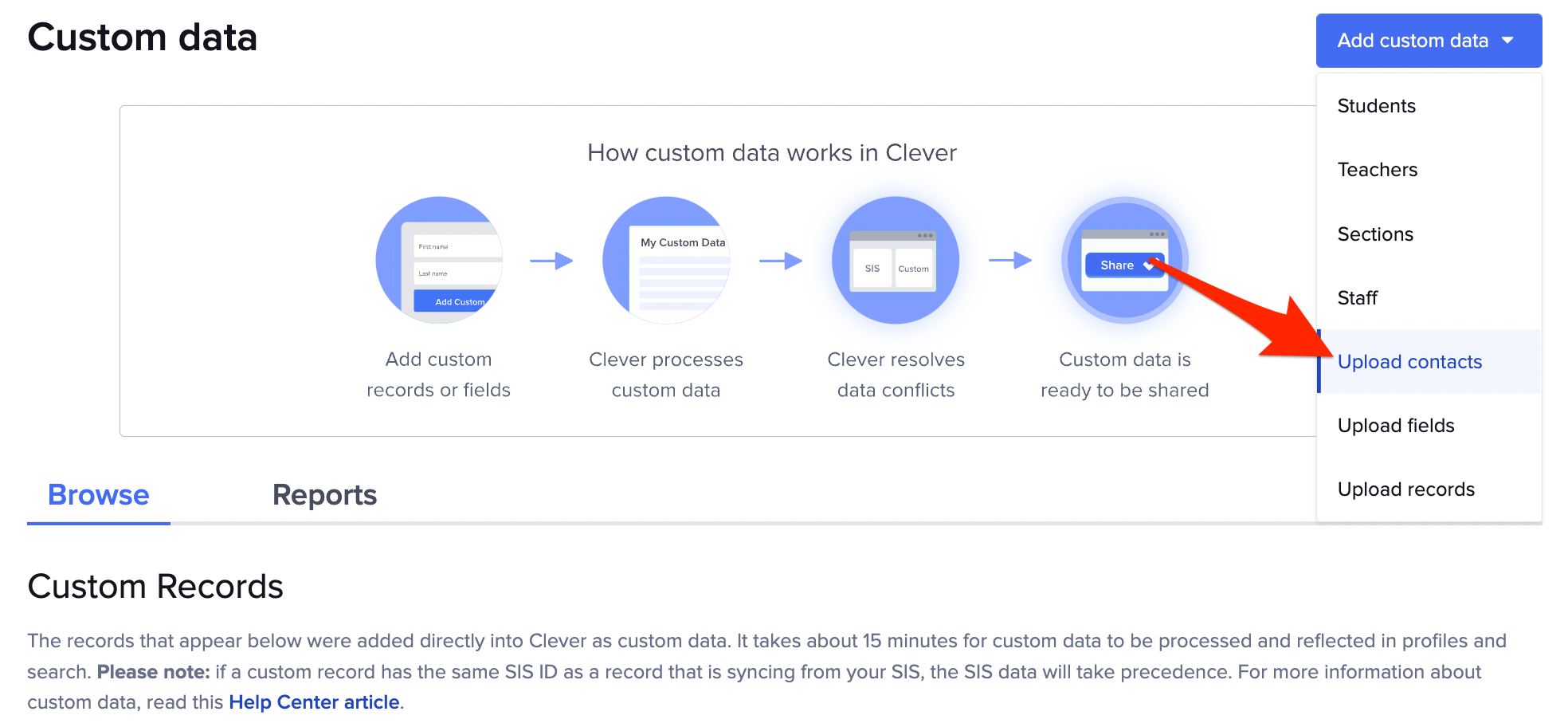
Task: Choose Staff in the custom data menu
Action: tap(1357, 297)
